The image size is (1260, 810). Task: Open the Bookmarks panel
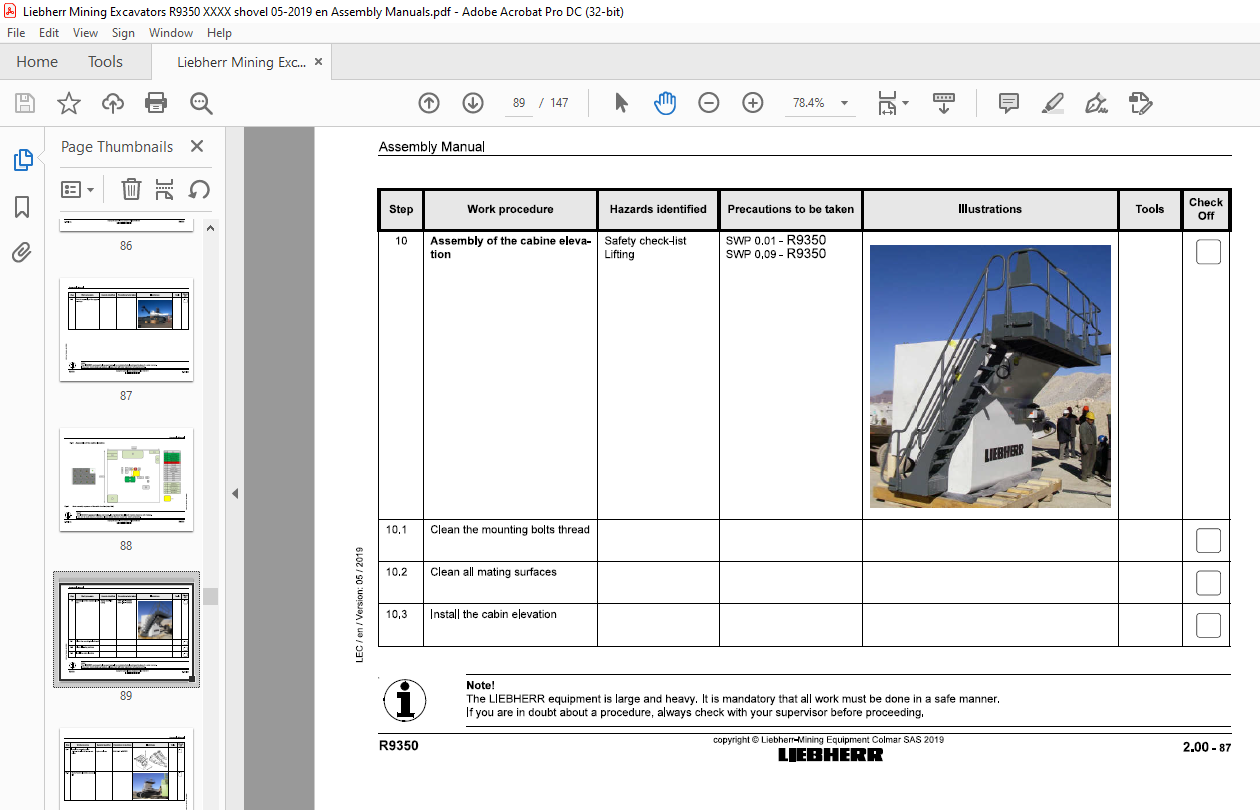[x=22, y=207]
